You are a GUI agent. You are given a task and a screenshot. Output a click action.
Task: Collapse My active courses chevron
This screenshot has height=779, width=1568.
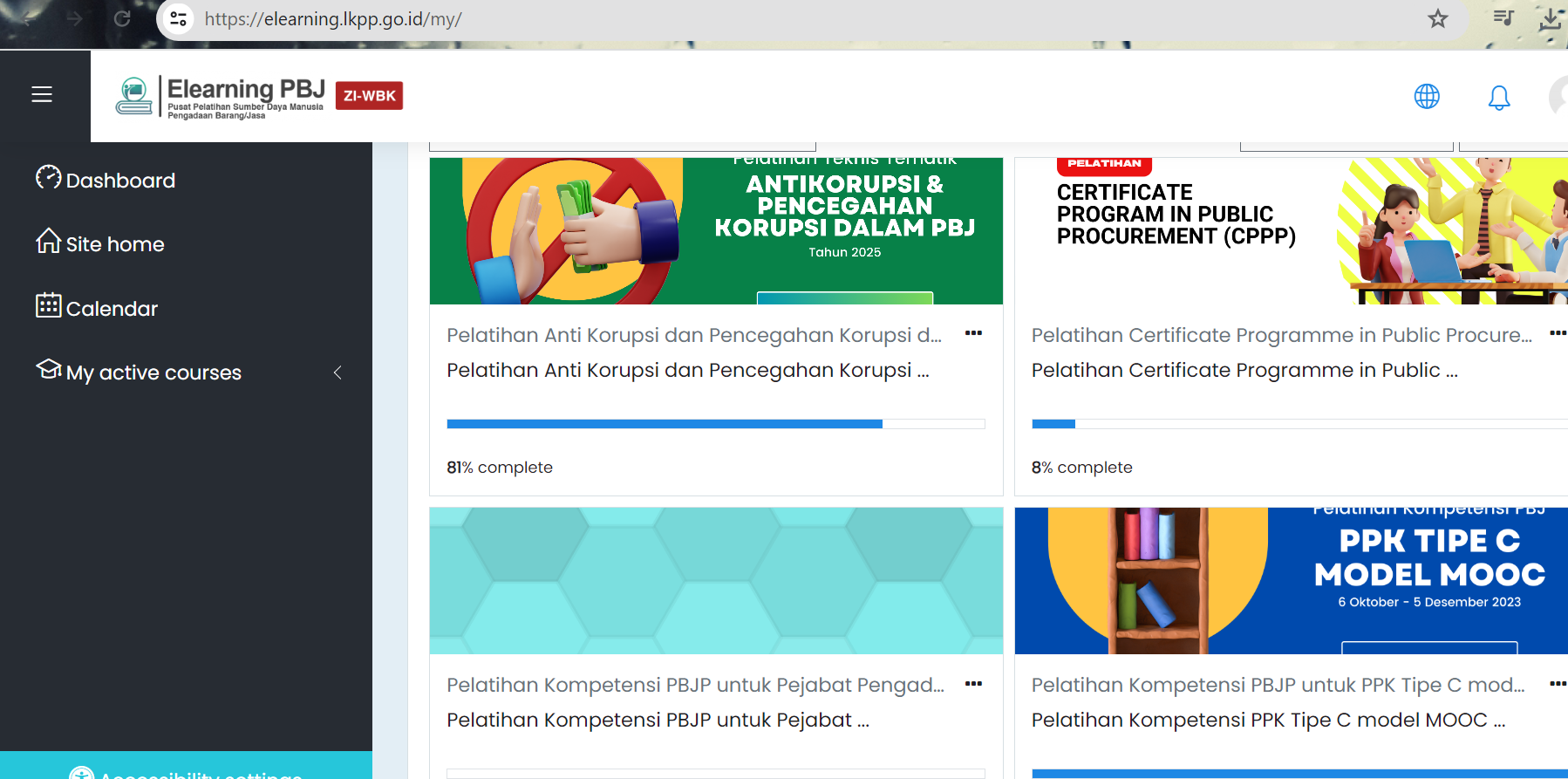337,372
